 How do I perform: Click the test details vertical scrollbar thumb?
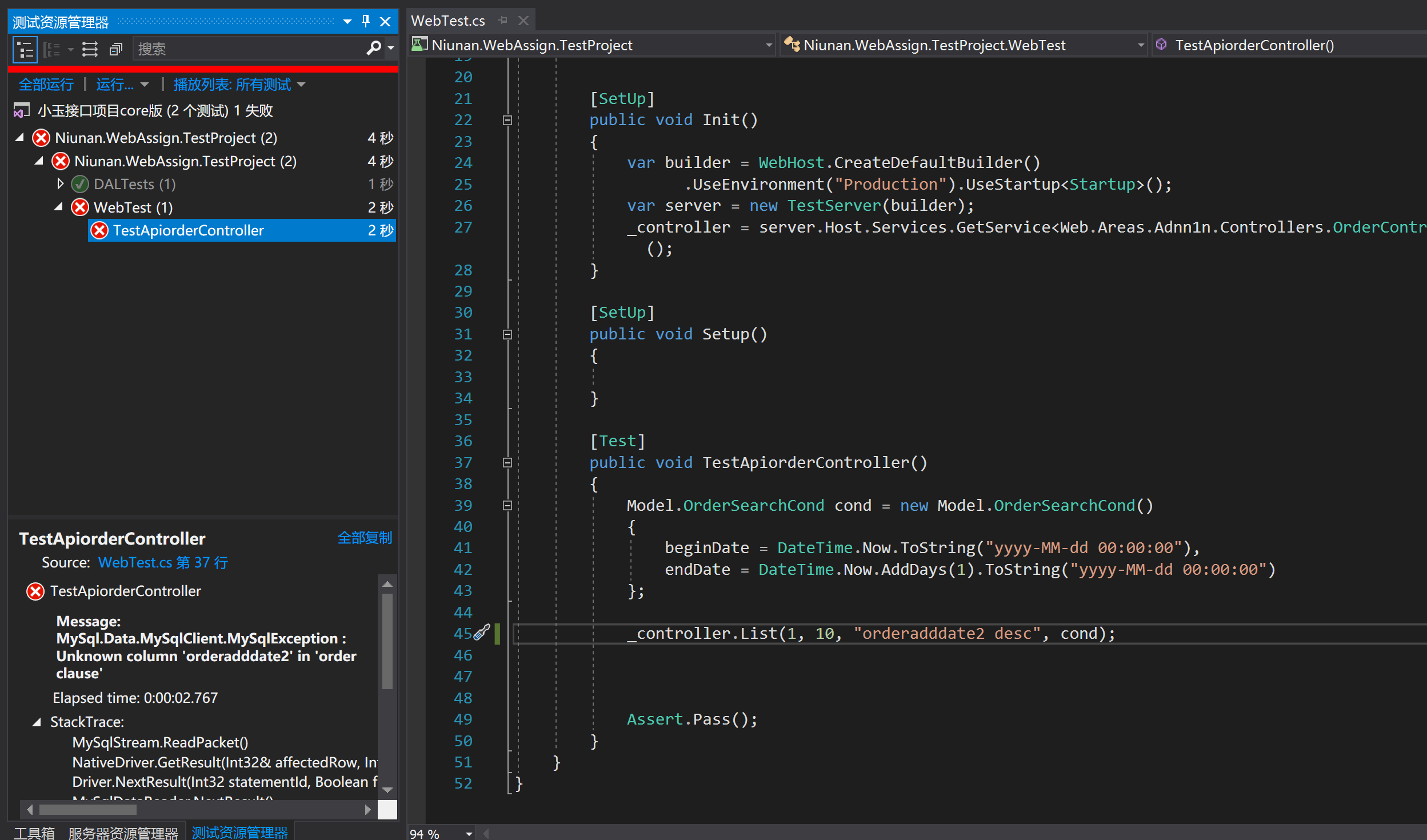tap(387, 640)
